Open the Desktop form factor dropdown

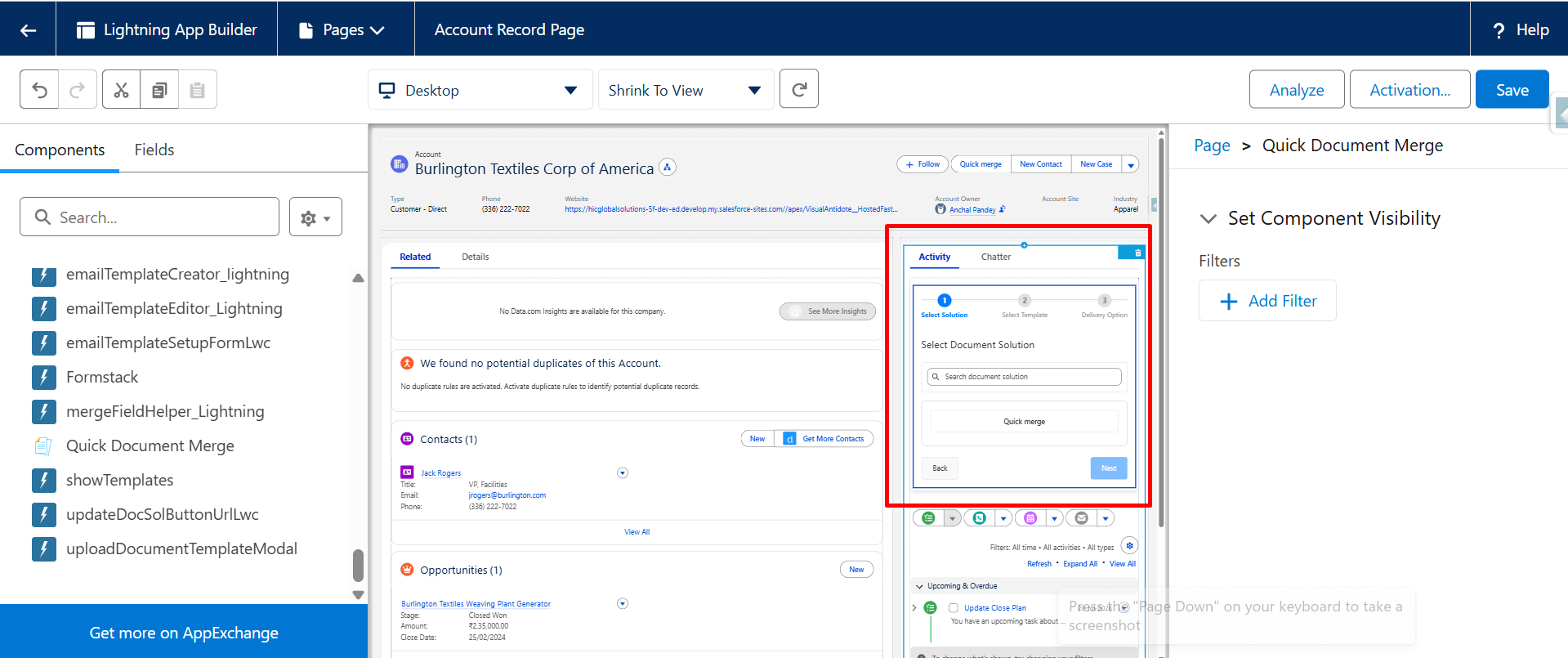[x=480, y=90]
